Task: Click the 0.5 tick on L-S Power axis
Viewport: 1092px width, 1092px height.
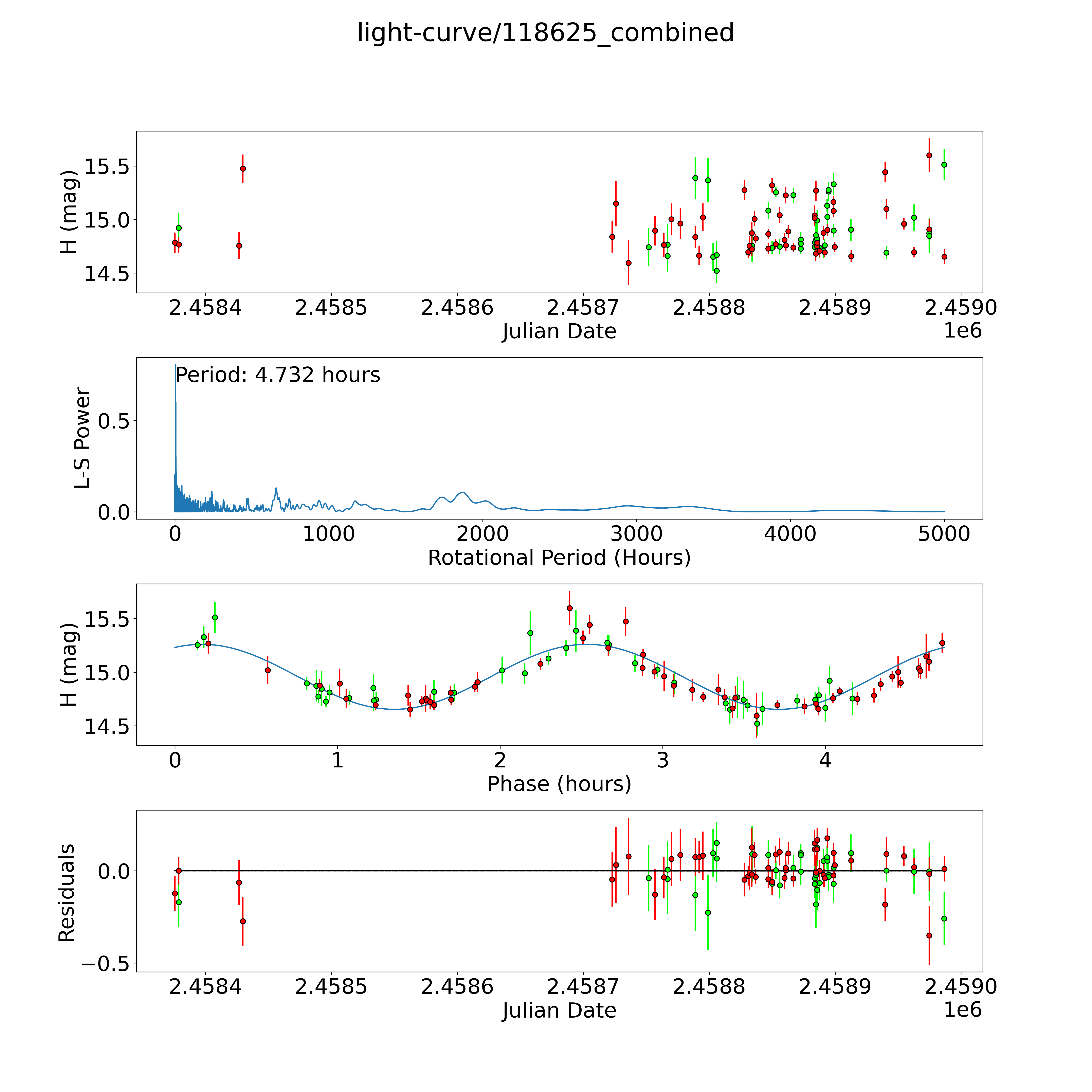Action: coord(114,421)
